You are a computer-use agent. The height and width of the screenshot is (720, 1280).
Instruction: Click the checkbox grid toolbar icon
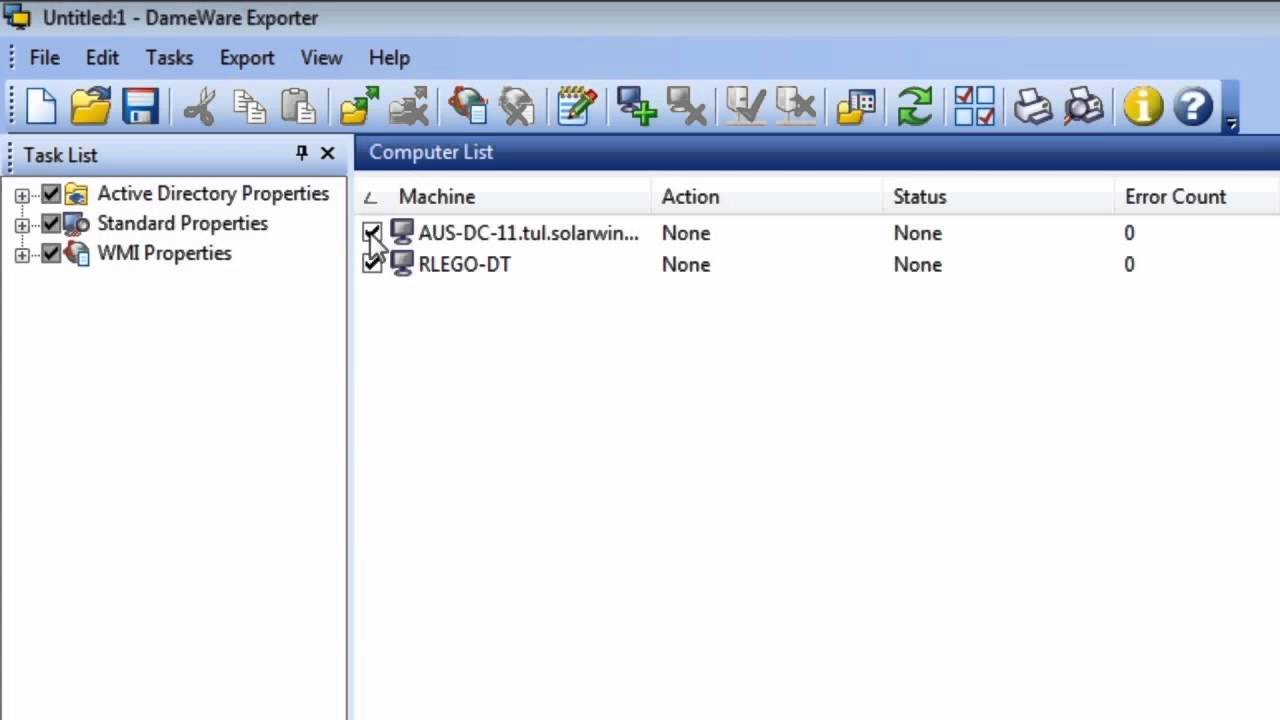point(974,106)
